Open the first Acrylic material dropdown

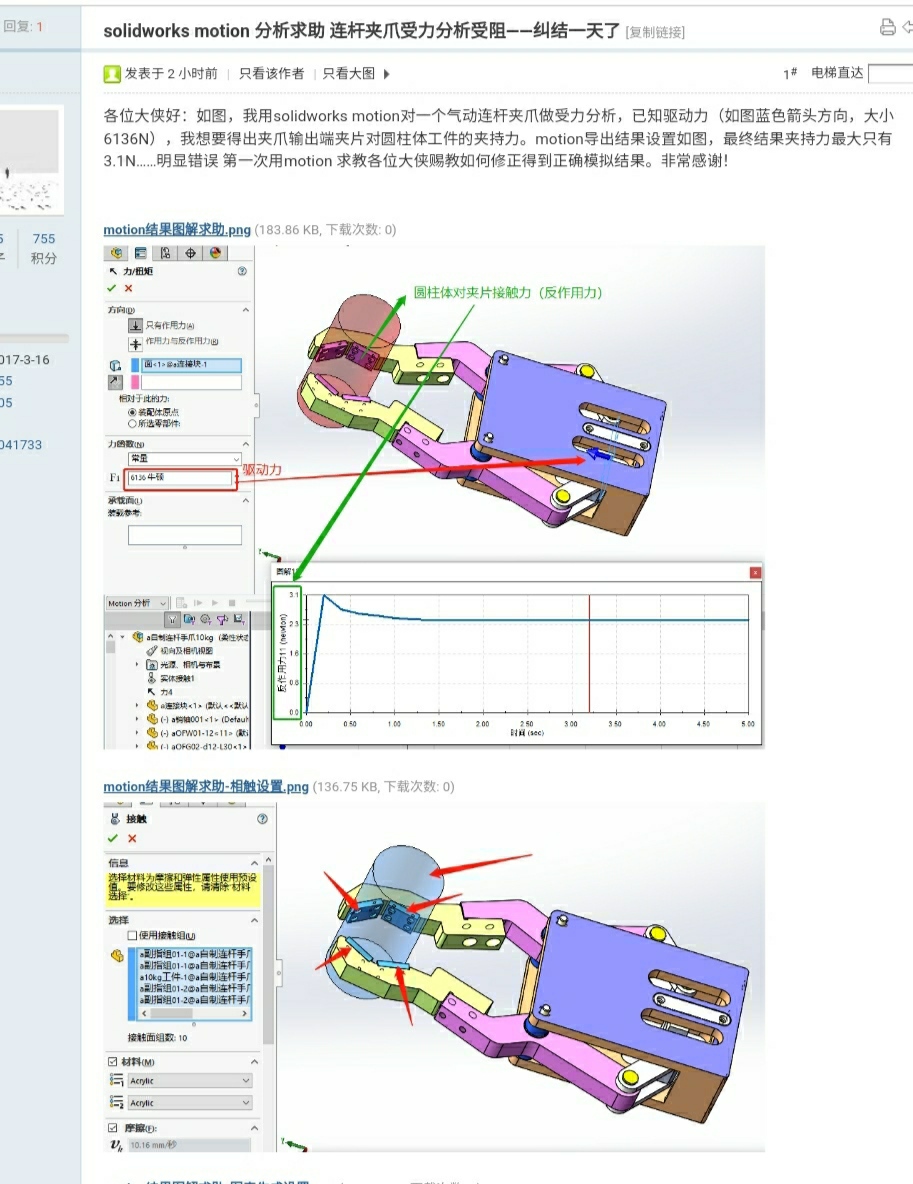coord(189,1081)
